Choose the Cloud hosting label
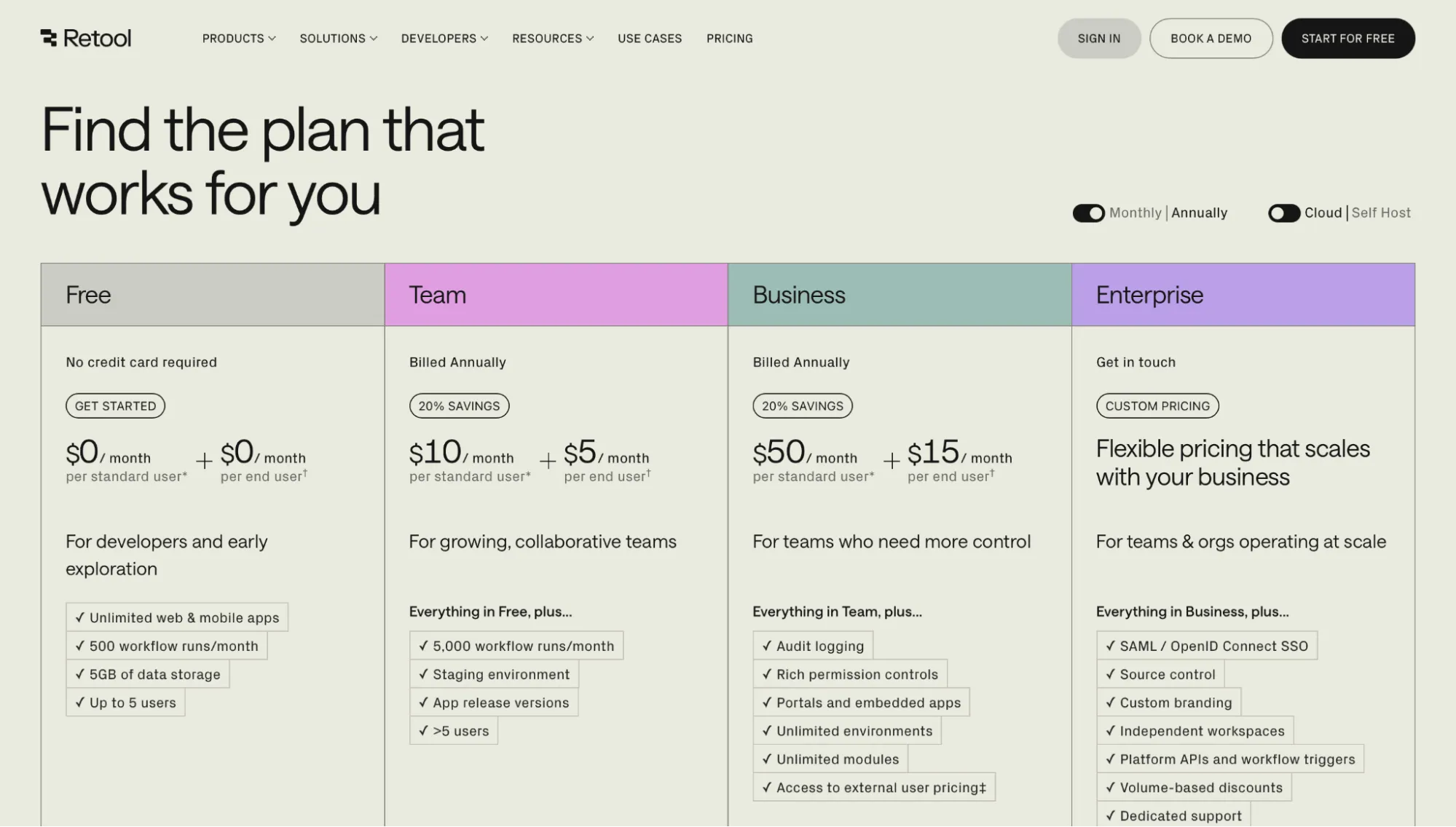 pyautogui.click(x=1323, y=213)
